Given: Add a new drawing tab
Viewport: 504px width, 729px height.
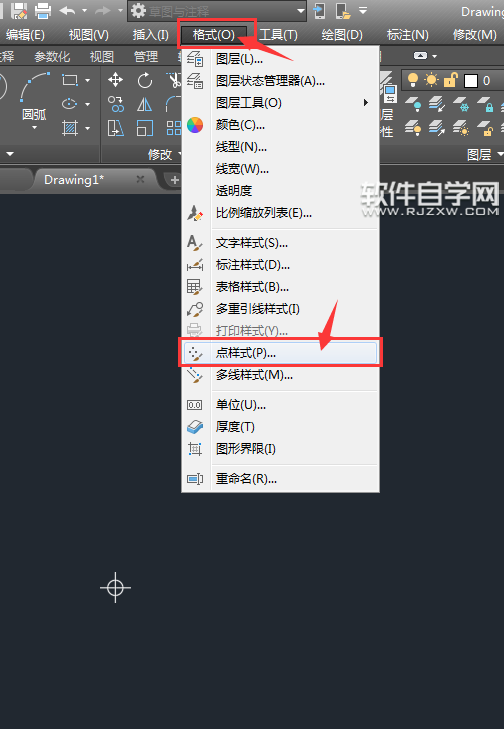Looking at the screenshot, I should 174,180.
